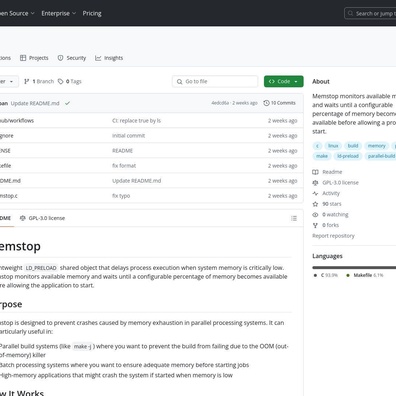Viewport: 396px width, 396px height.
Task: Open the Pricing page link
Action: [x=92, y=13]
